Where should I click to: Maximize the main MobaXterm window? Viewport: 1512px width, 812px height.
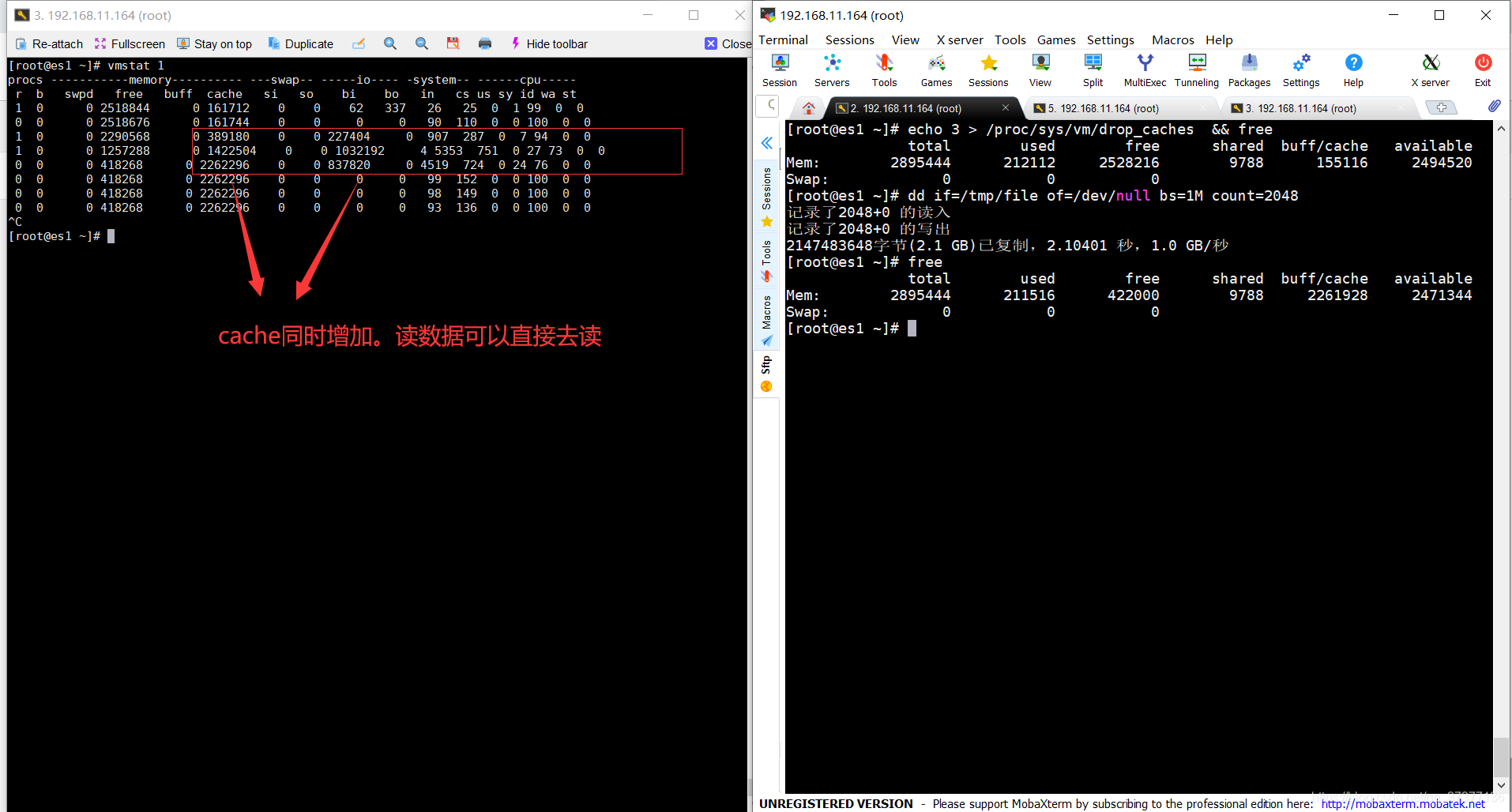[1439, 15]
